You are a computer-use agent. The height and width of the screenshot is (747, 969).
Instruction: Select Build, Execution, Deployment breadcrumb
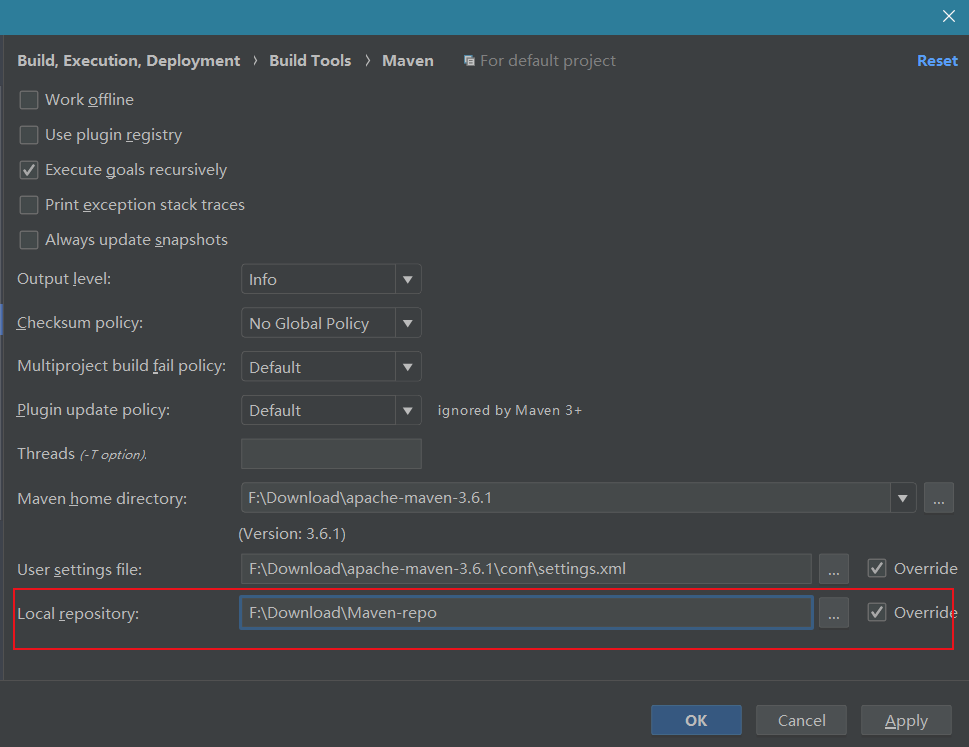click(129, 61)
